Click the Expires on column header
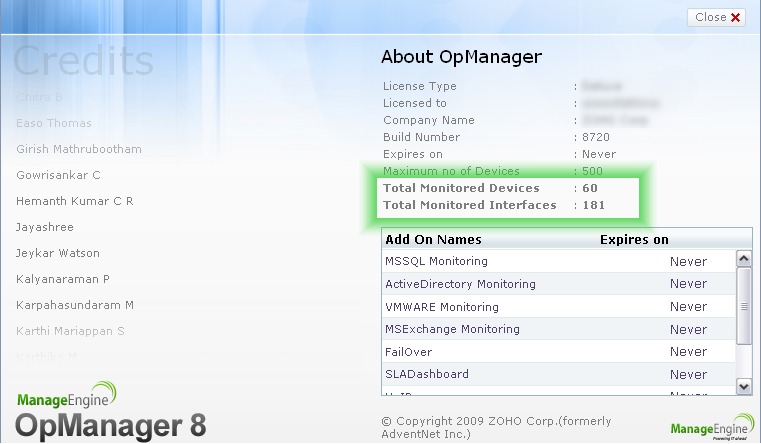Image resolution: width=761 pixels, height=444 pixels. 634,240
